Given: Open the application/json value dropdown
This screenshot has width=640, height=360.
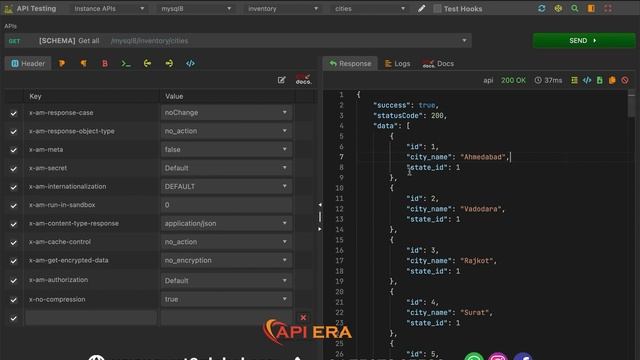Looking at the screenshot, I should pyautogui.click(x=227, y=223).
